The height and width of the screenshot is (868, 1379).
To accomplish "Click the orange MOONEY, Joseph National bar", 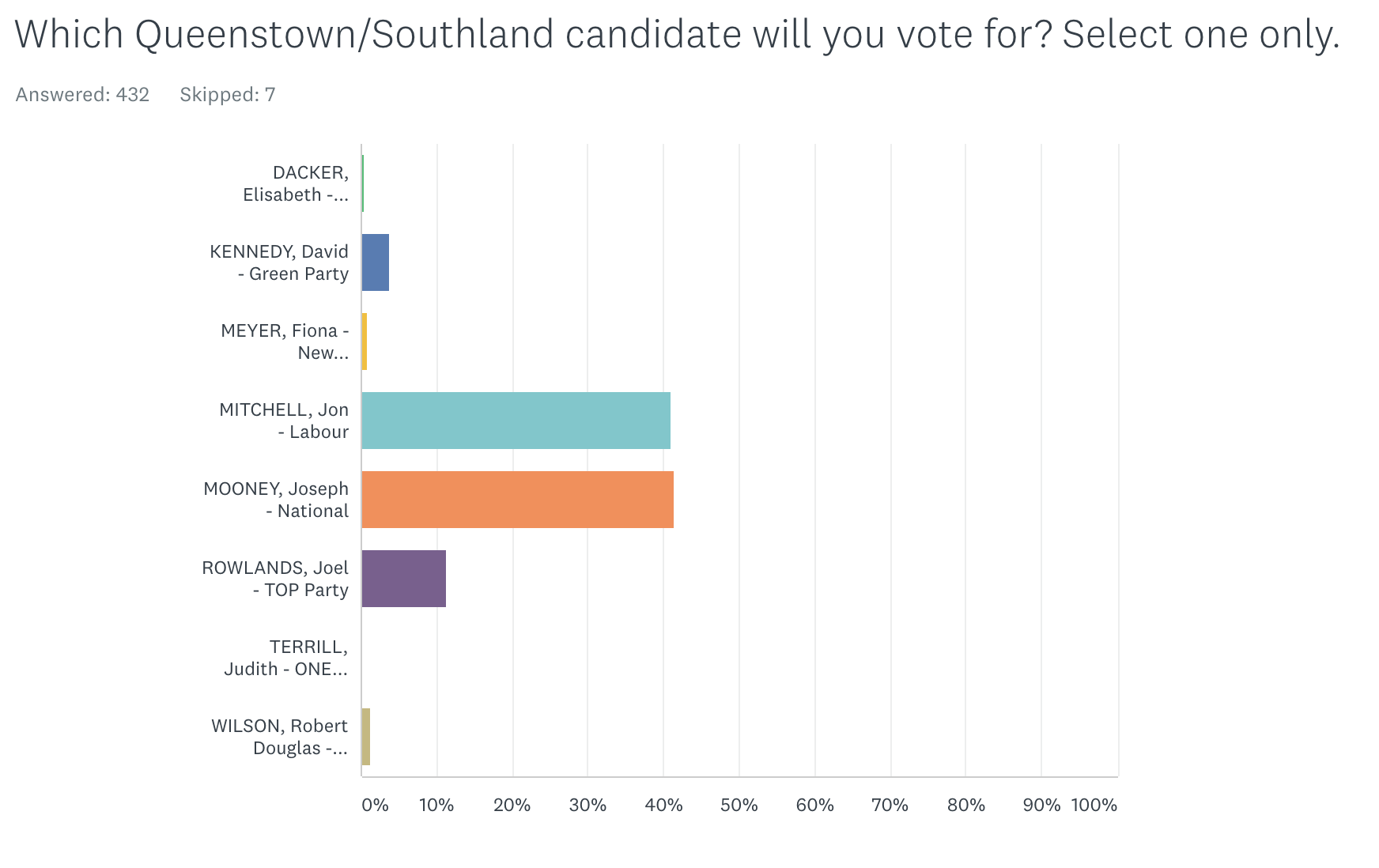I will pyautogui.click(x=517, y=500).
